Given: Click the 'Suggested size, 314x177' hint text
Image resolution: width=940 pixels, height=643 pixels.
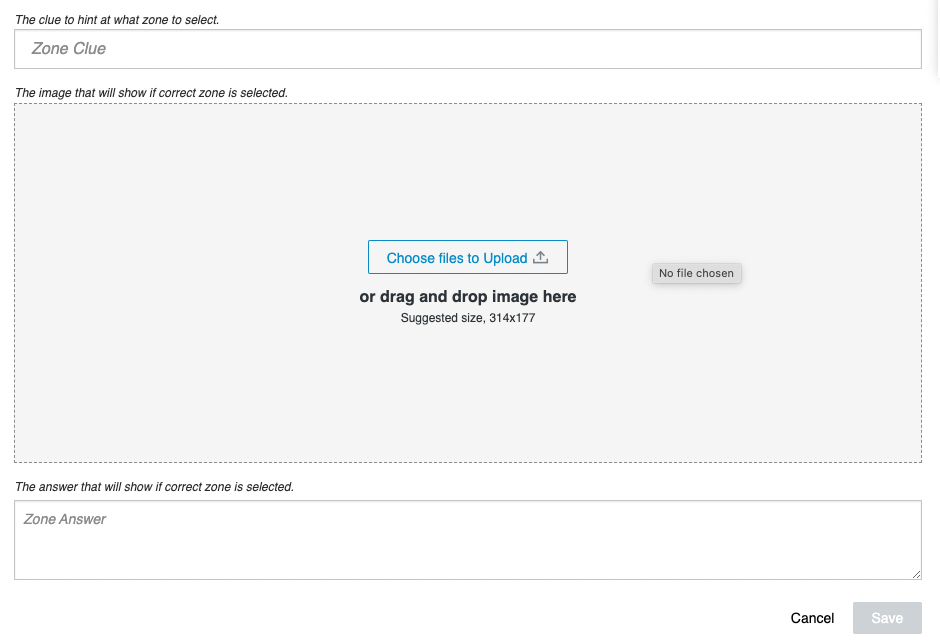Looking at the screenshot, I should pos(467,317).
